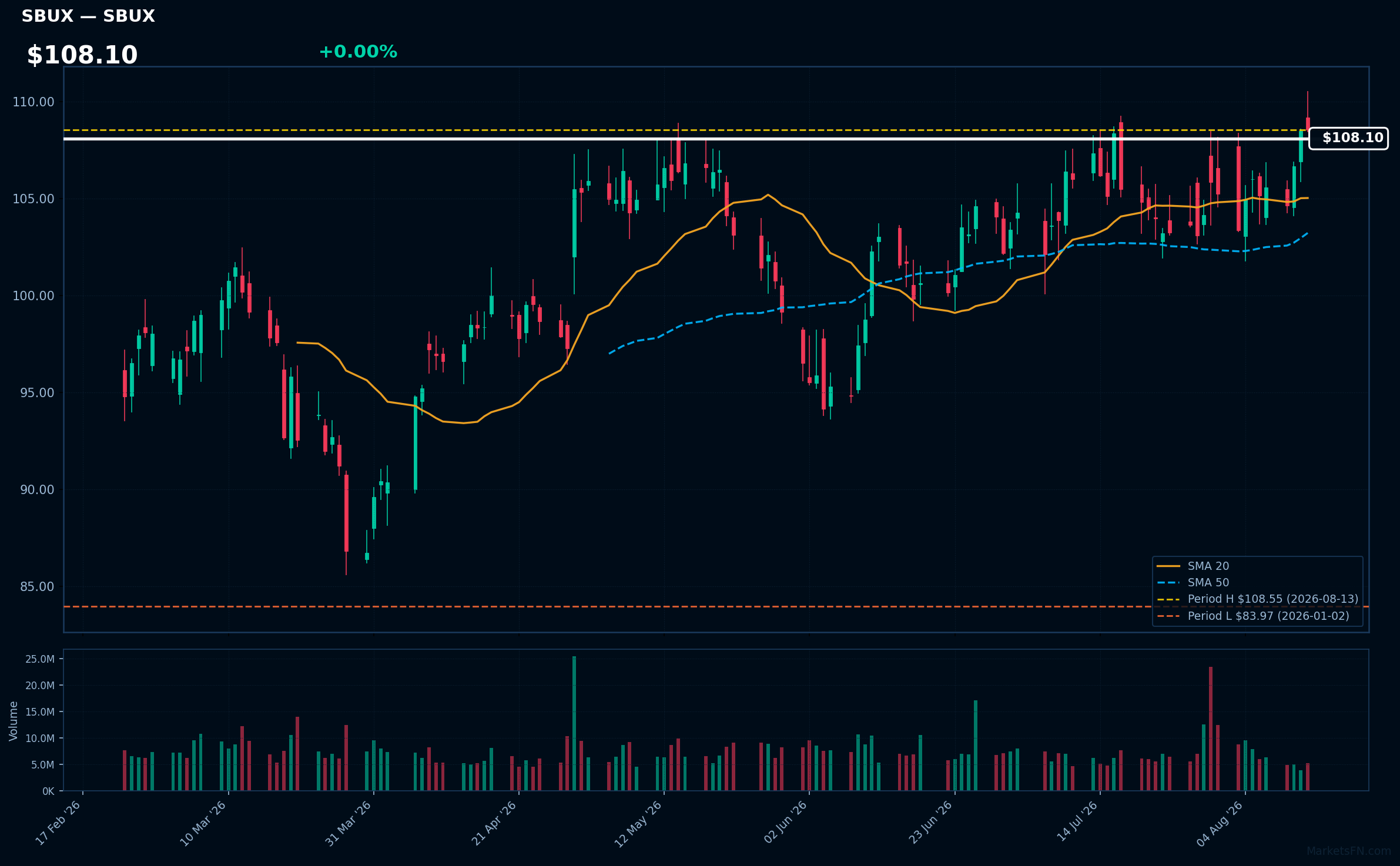This screenshot has height=866, width=1400.
Task: Click the 14 Jul '26 date label
Action: pos(1077,821)
